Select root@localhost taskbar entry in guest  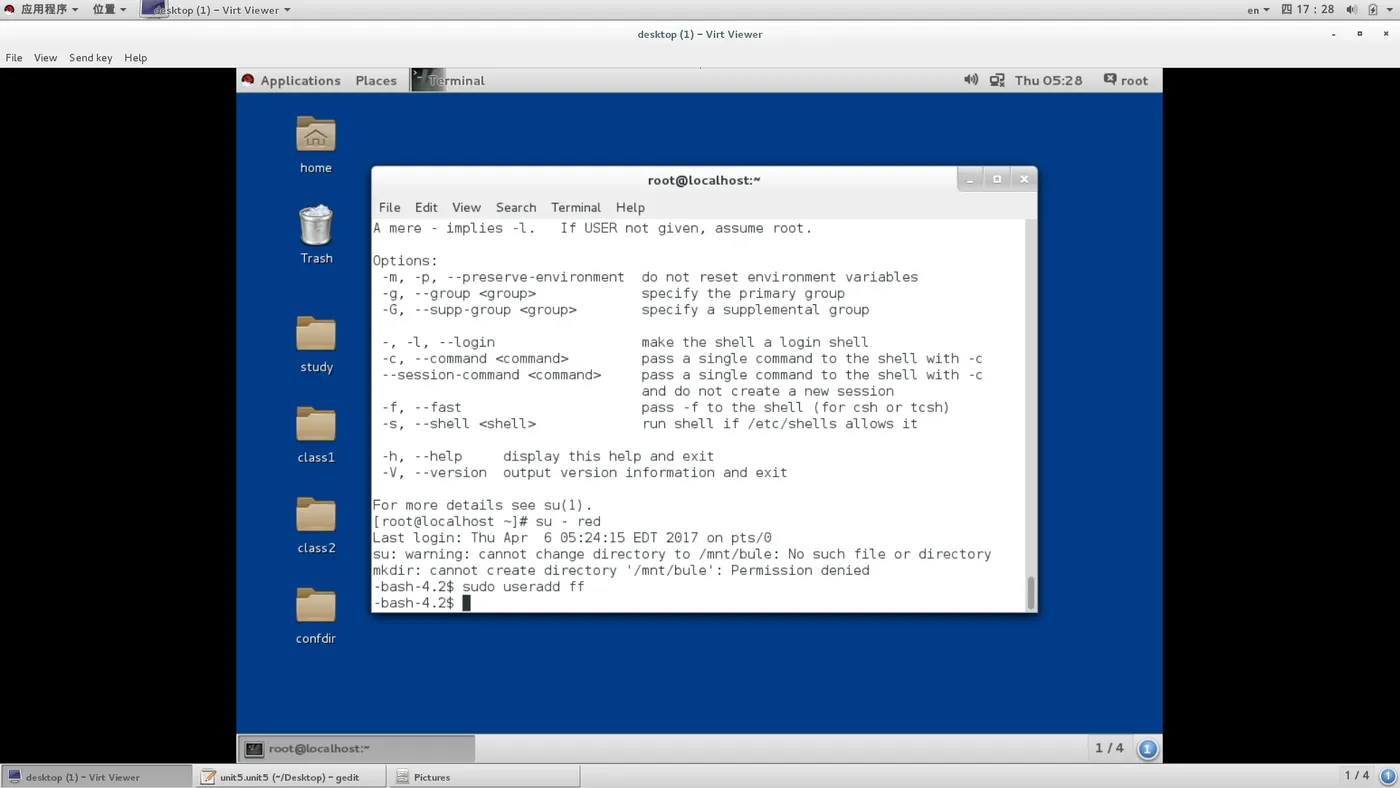pyautogui.click(x=357, y=748)
